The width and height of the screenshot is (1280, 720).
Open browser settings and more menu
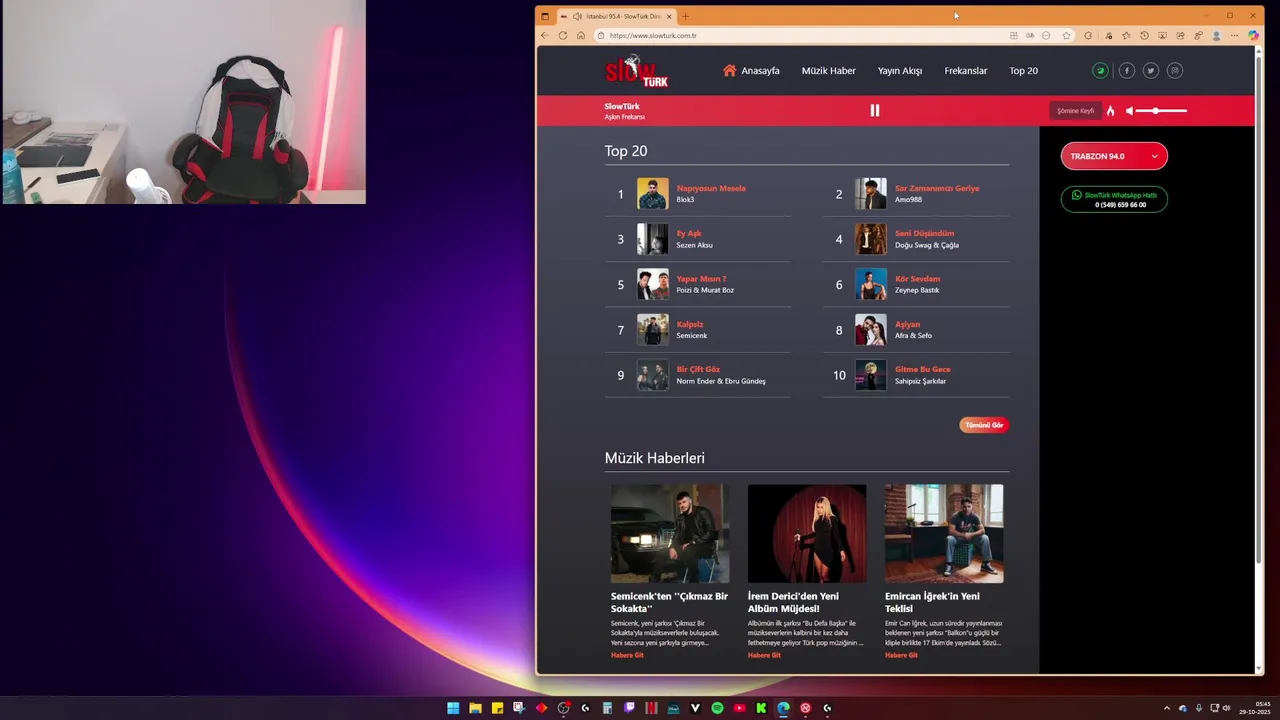1234,35
